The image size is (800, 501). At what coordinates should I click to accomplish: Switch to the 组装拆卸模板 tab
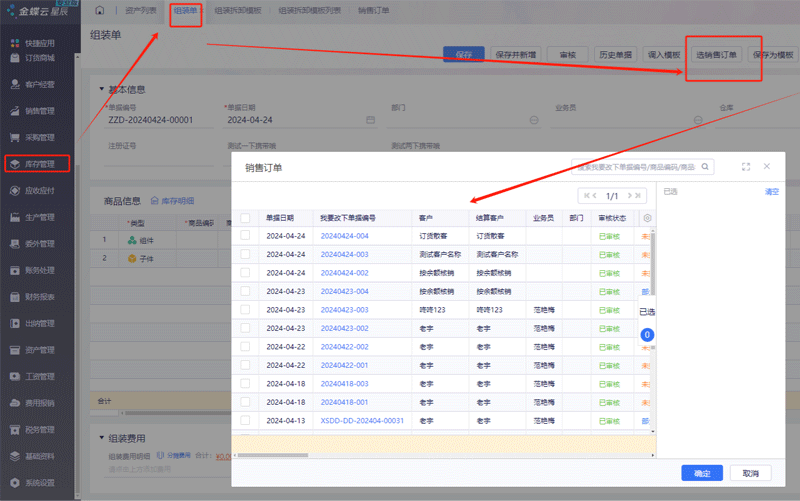[238, 10]
